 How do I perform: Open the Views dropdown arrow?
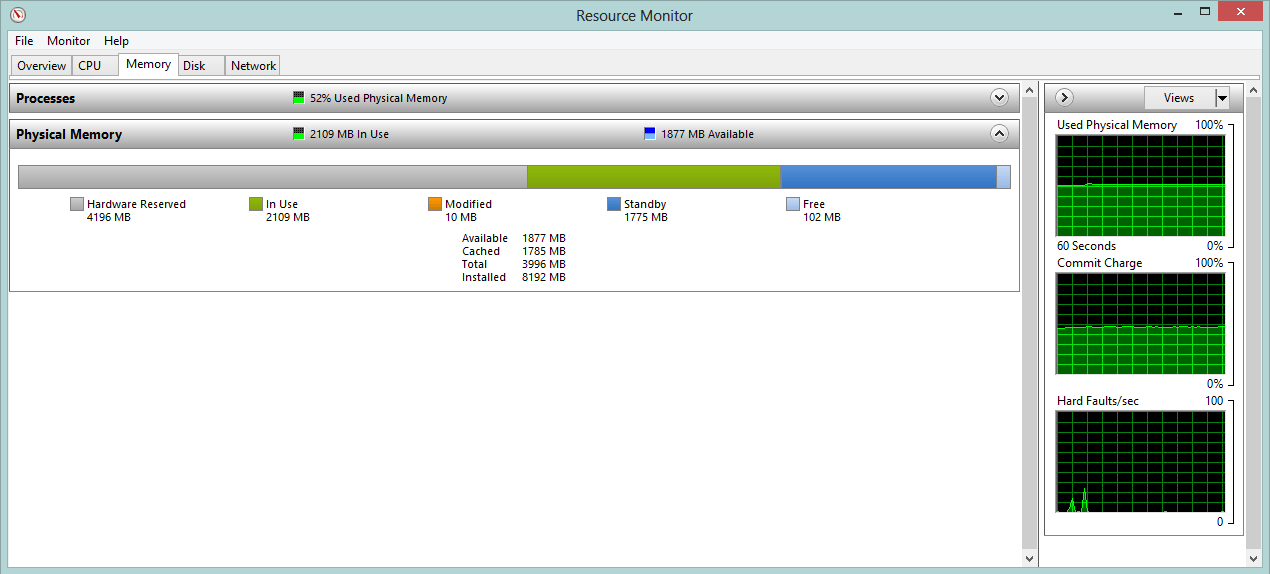pyautogui.click(x=1222, y=98)
